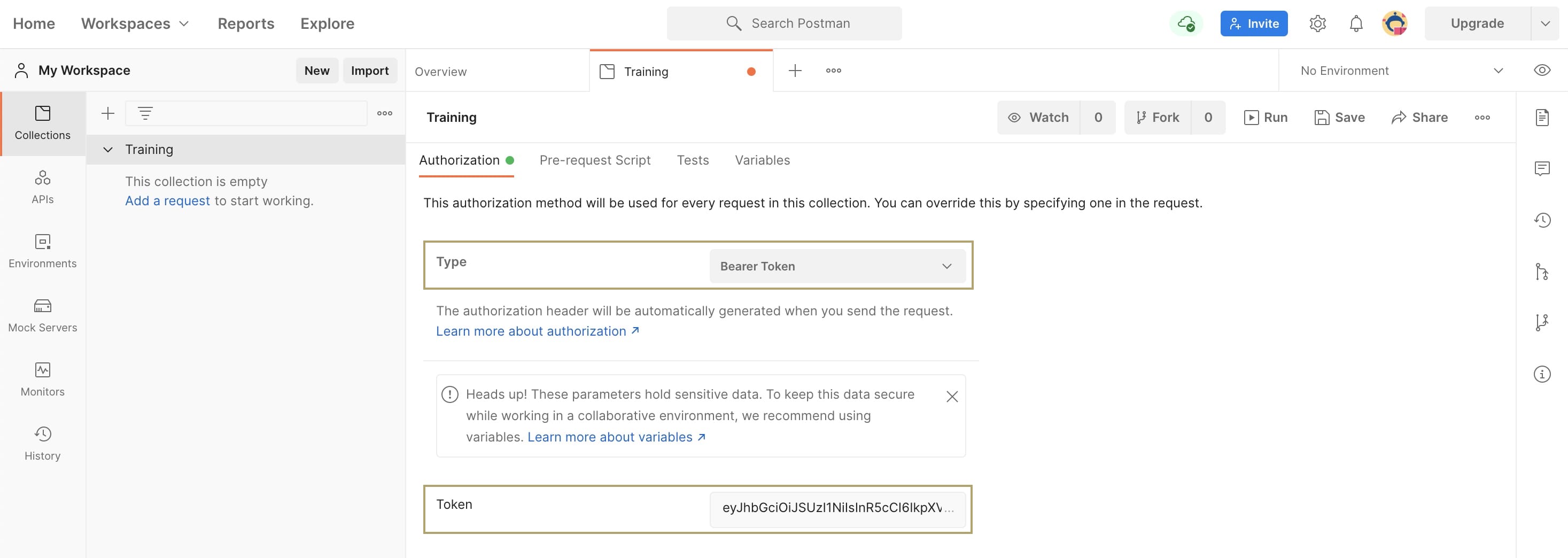The image size is (1568, 558).
Task: Go to Home
Action: (x=34, y=24)
